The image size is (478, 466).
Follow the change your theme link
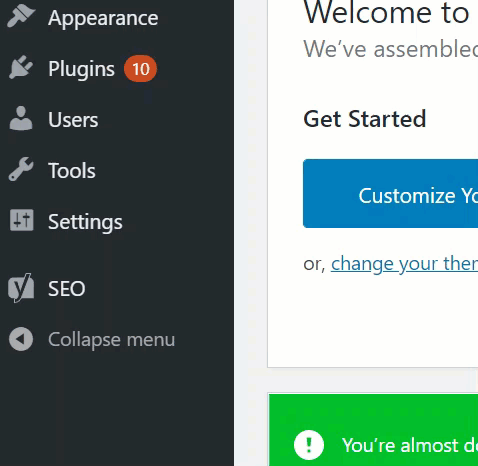coord(404,264)
